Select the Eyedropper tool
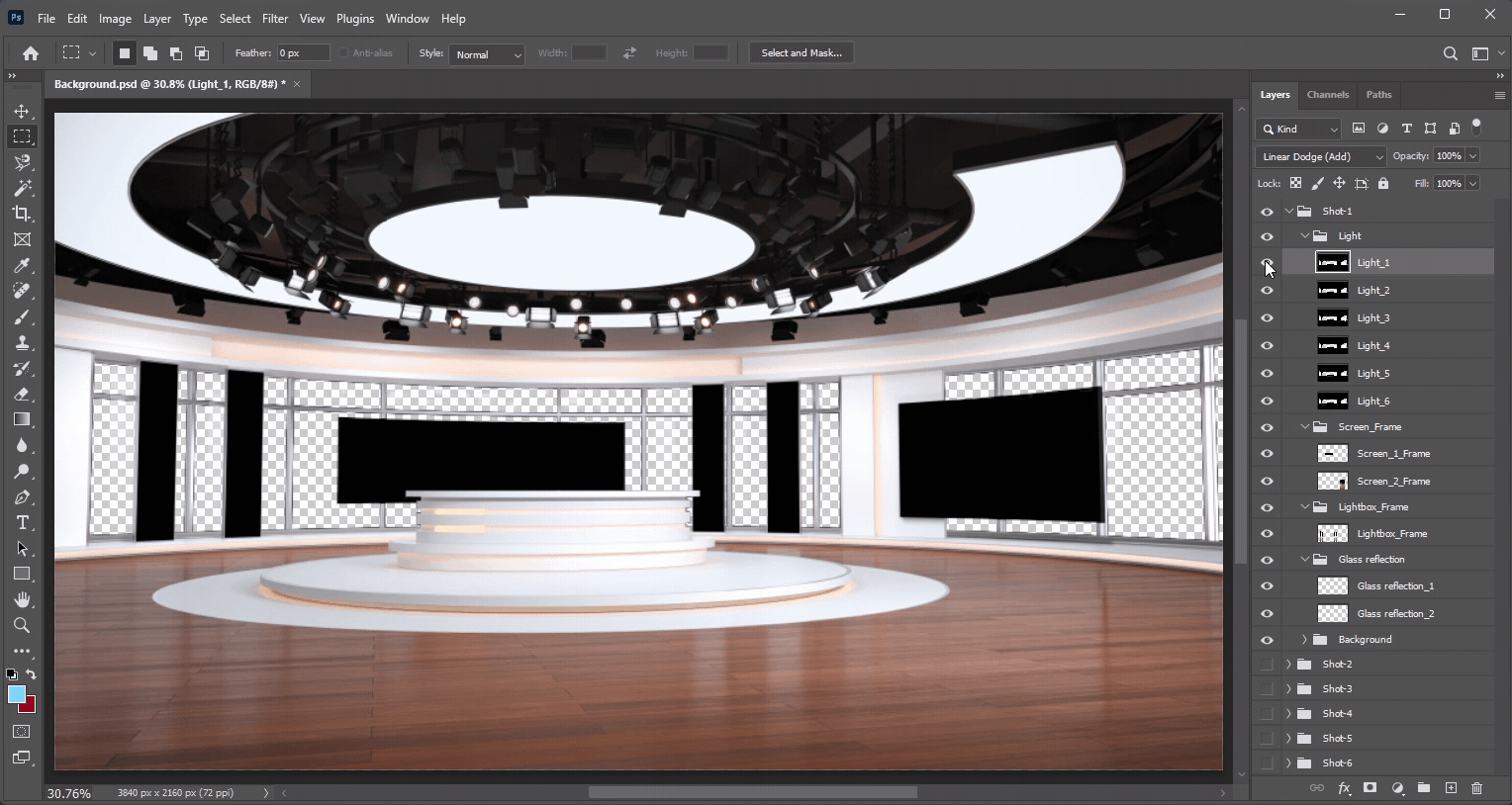Image resolution: width=1512 pixels, height=805 pixels. (x=22, y=265)
